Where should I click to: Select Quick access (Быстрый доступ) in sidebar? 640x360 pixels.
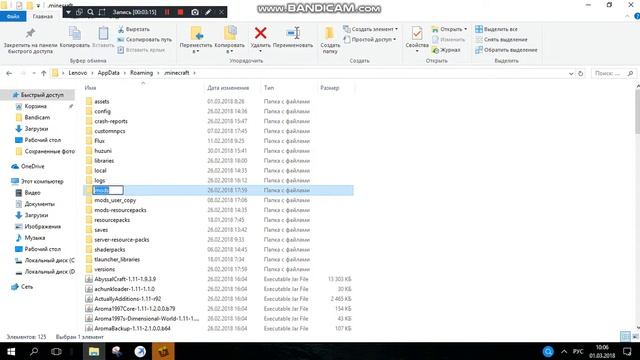[x=38, y=95]
